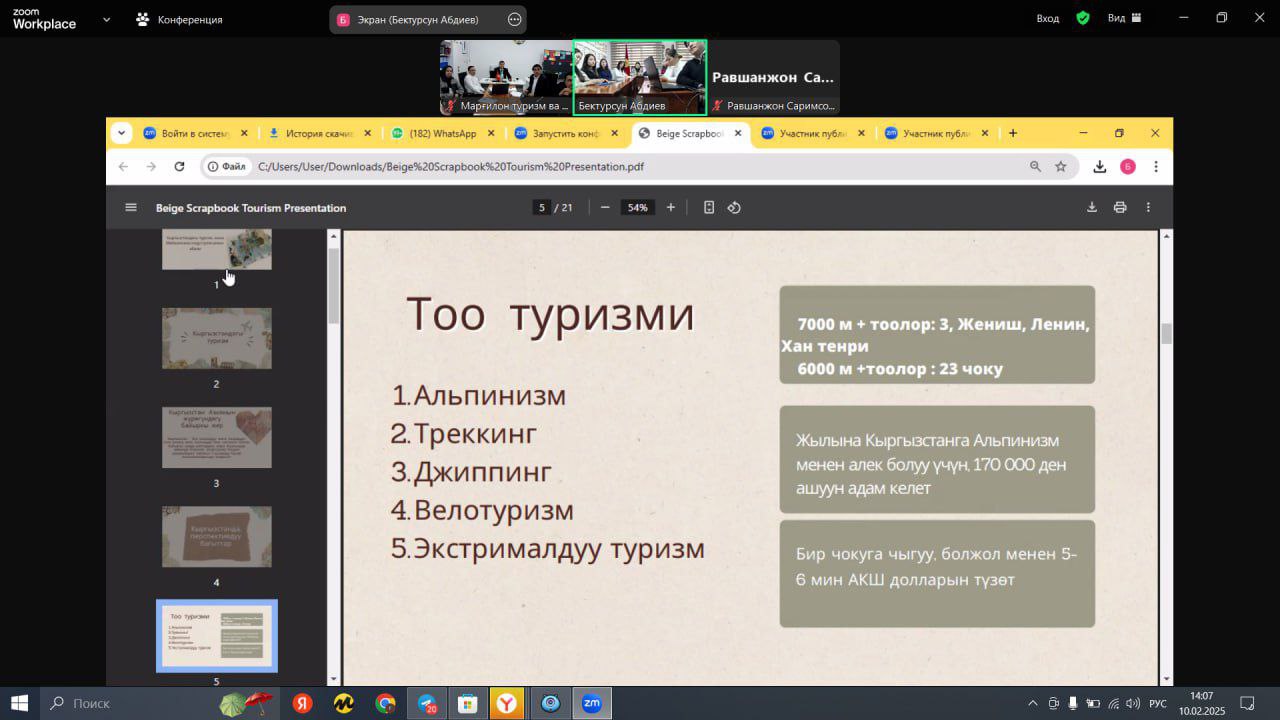Print the PDF document
The image size is (1280, 720).
pos(1120,207)
